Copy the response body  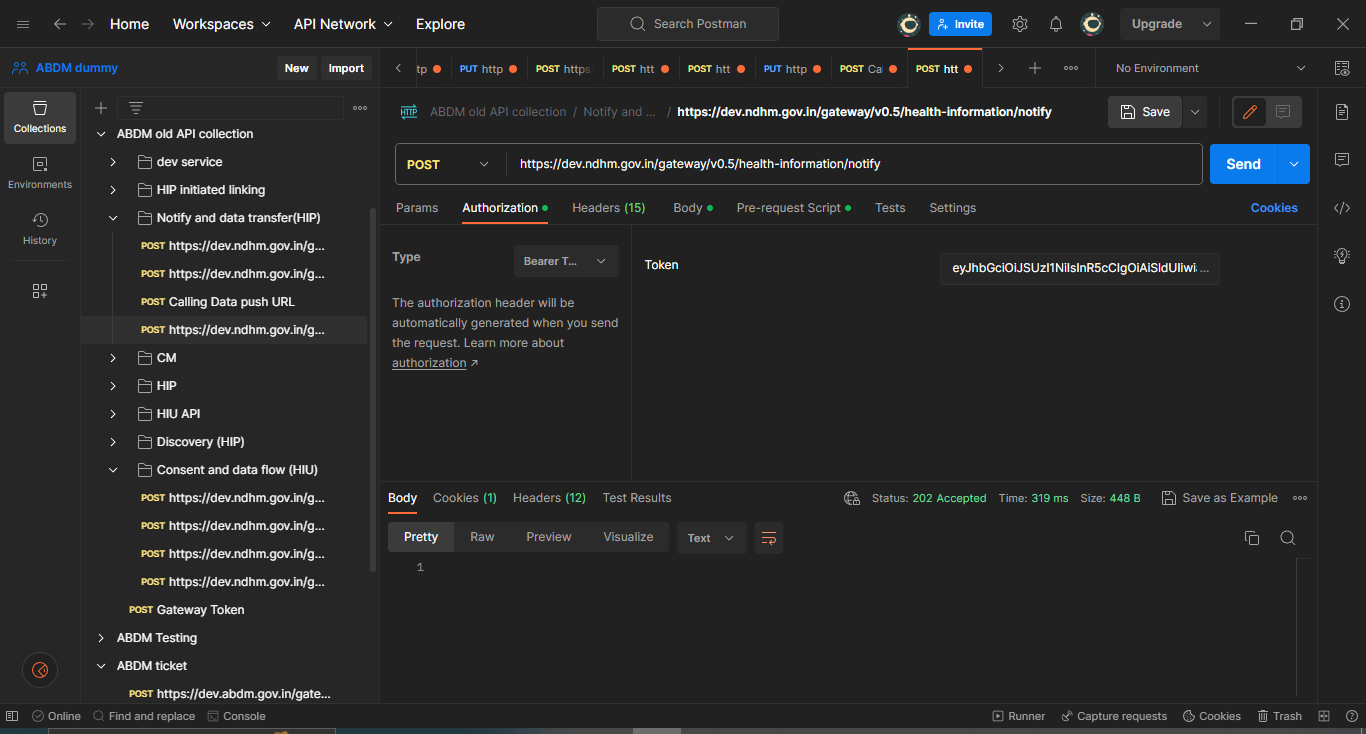point(1252,538)
